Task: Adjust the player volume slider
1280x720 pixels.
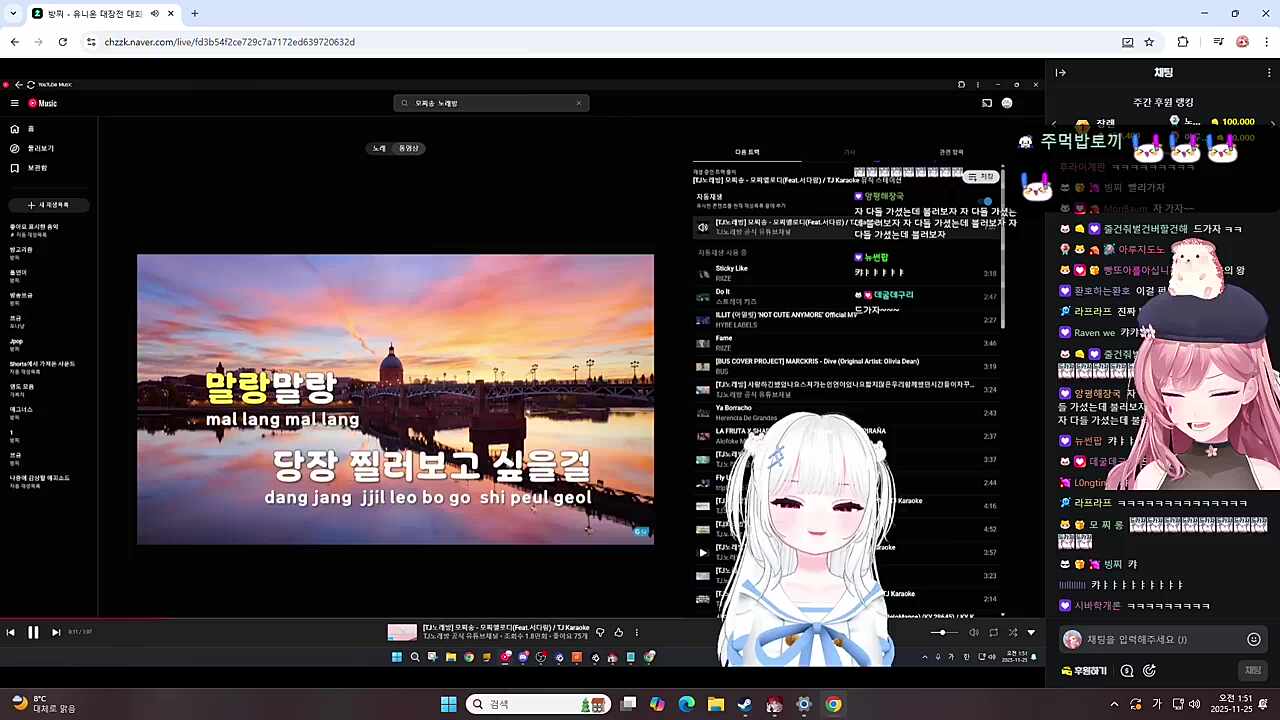Action: click(x=943, y=632)
